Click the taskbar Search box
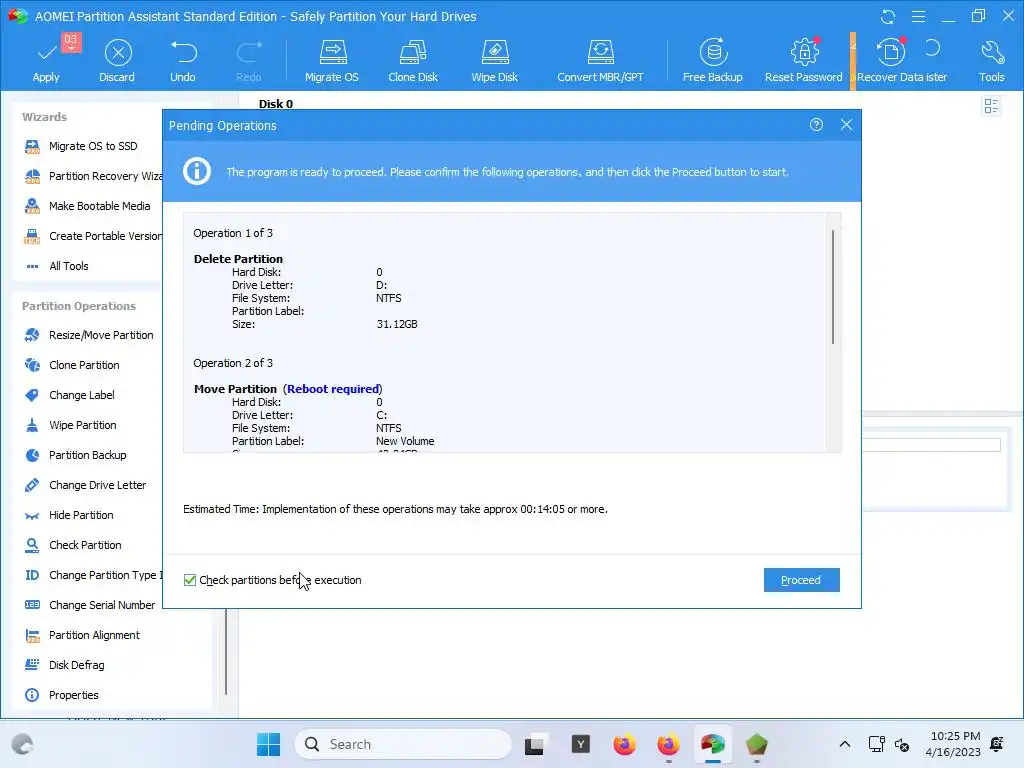The width and height of the screenshot is (1024, 768). (x=403, y=744)
